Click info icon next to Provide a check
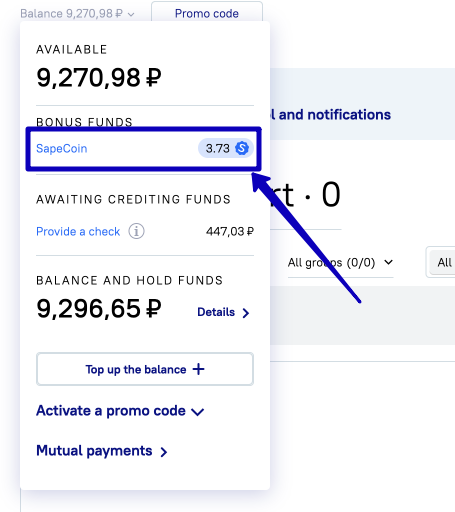The width and height of the screenshot is (455, 512). coord(136,231)
